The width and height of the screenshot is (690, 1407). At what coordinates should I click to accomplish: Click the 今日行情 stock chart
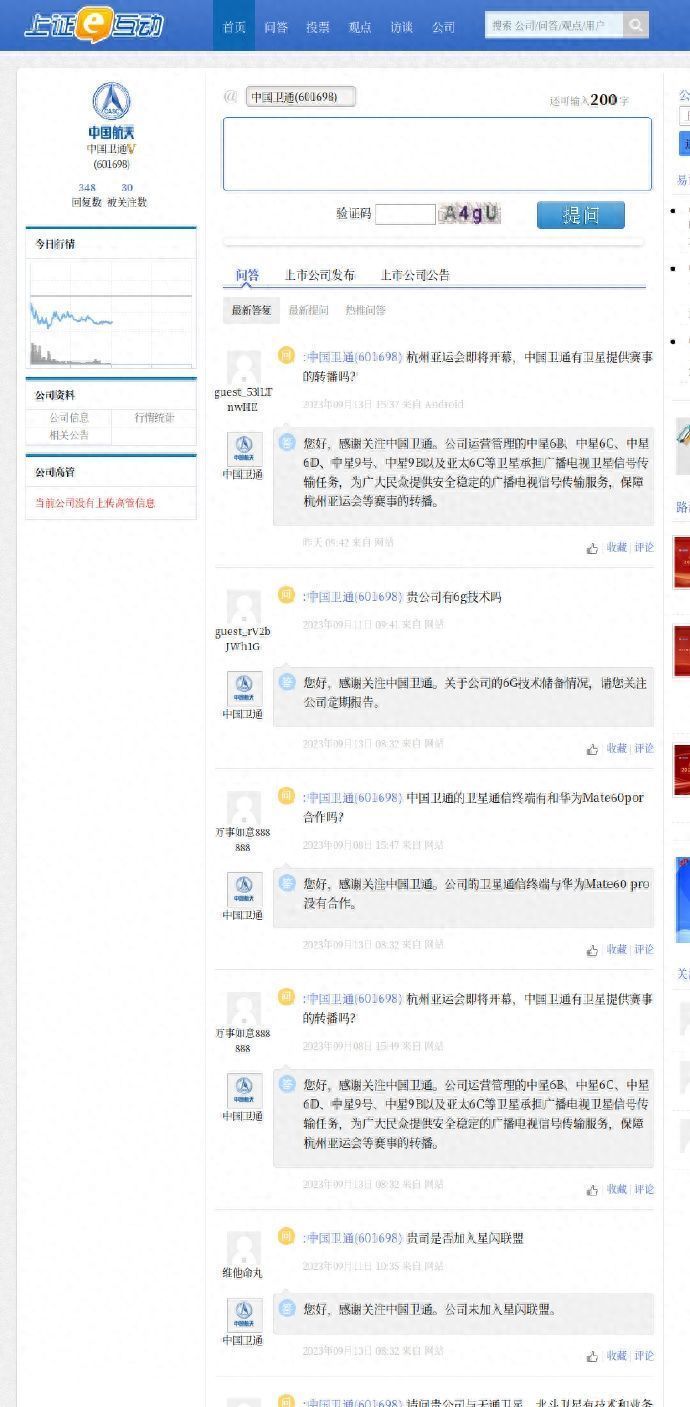(111, 313)
